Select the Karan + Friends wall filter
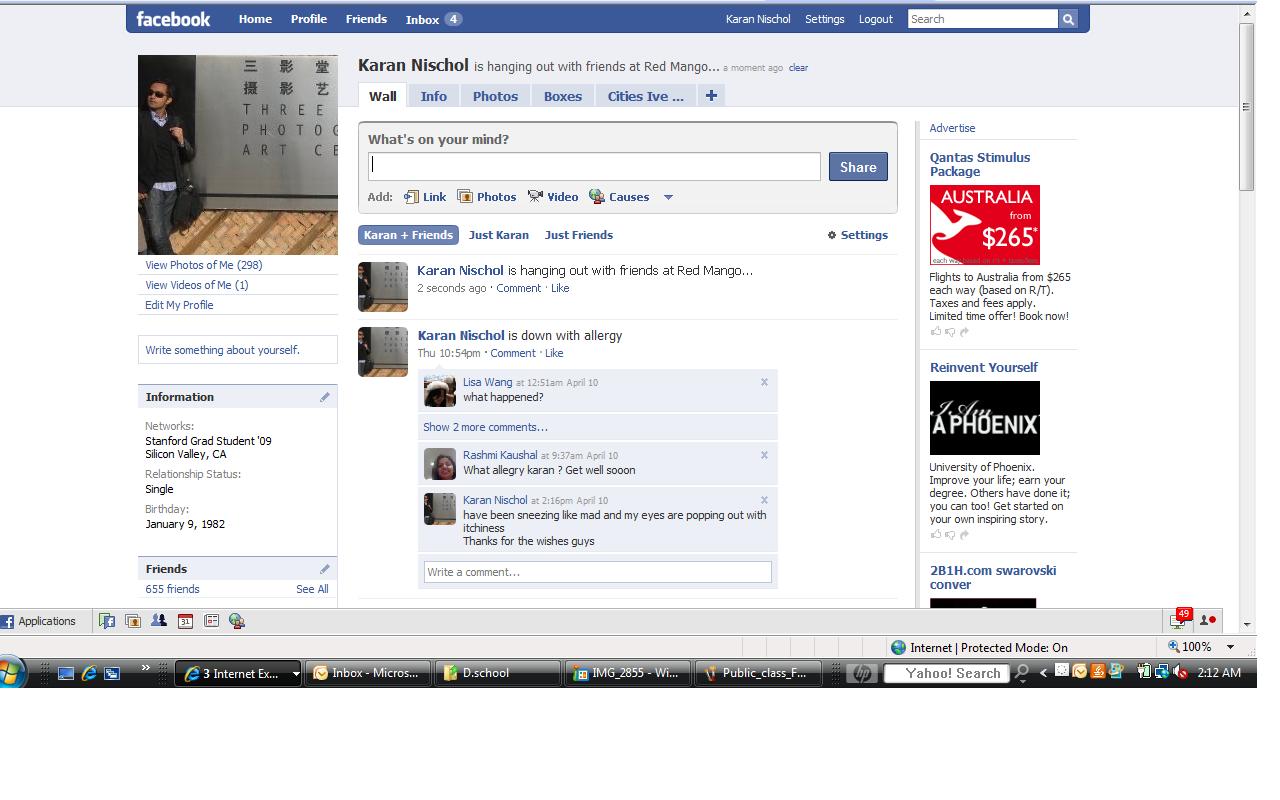1280x800 pixels. point(408,235)
